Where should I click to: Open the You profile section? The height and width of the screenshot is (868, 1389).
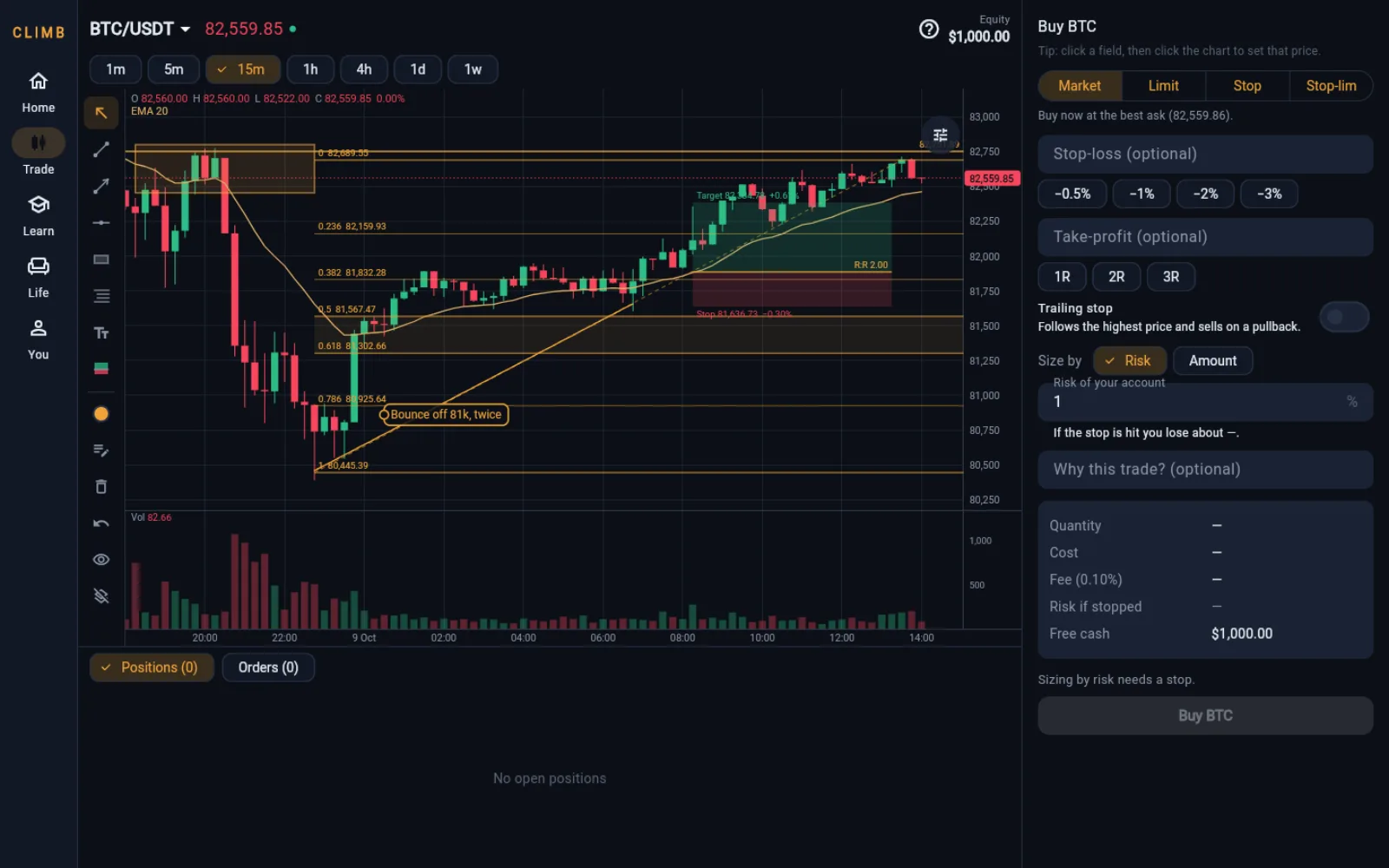tap(38, 339)
